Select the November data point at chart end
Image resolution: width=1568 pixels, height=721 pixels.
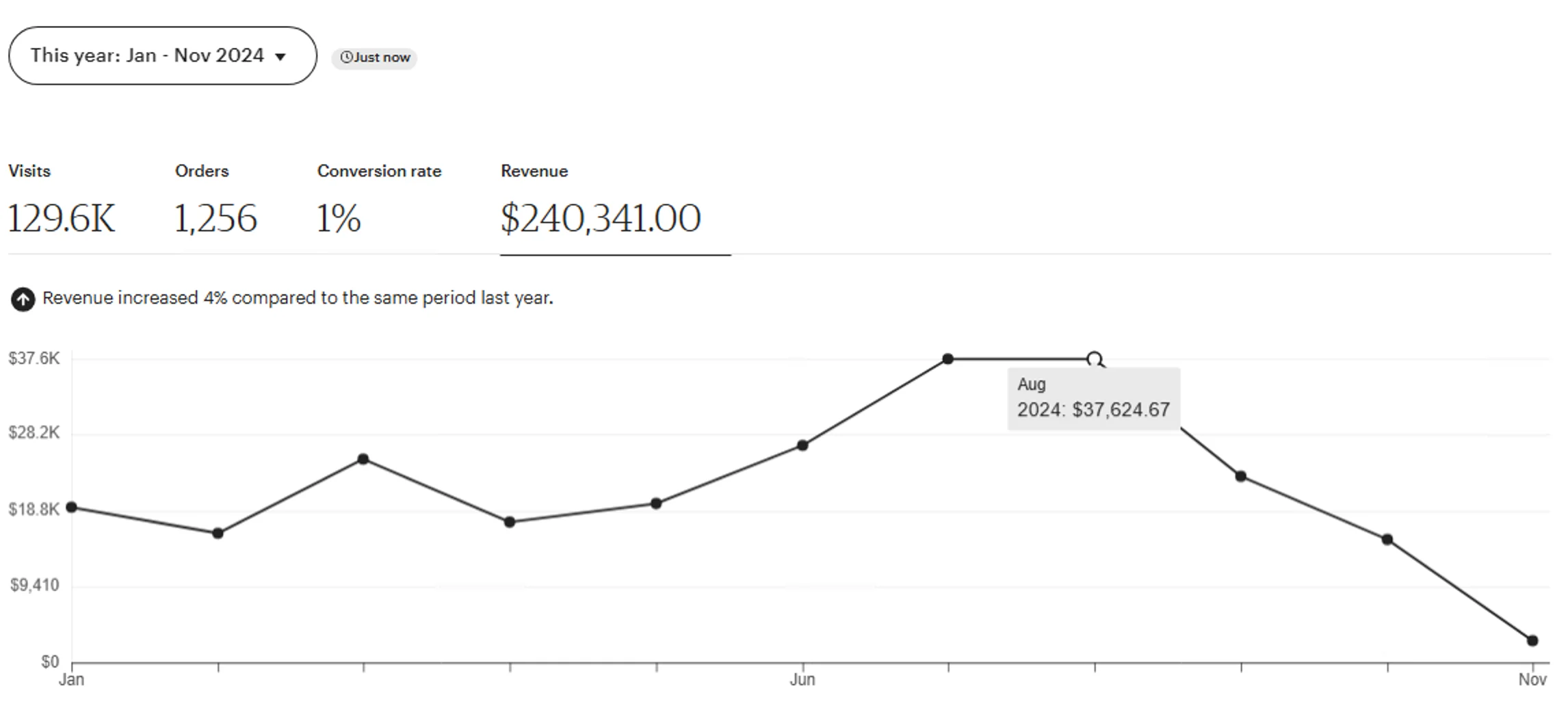coord(1532,641)
